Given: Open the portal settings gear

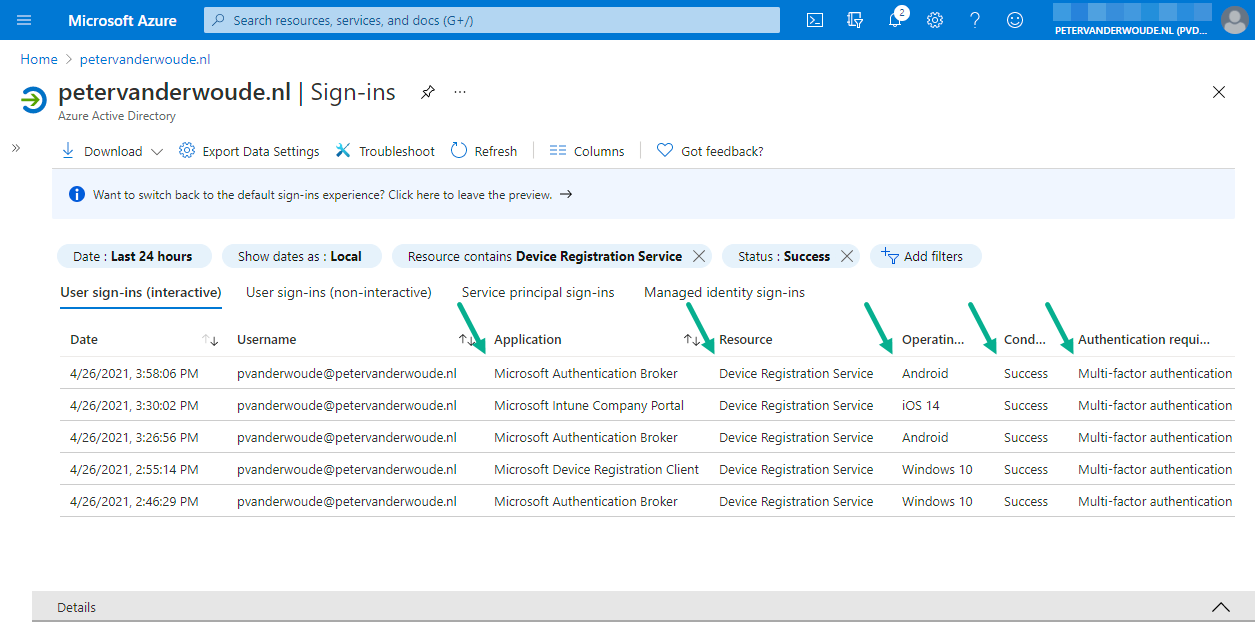Looking at the screenshot, I should [x=934, y=20].
